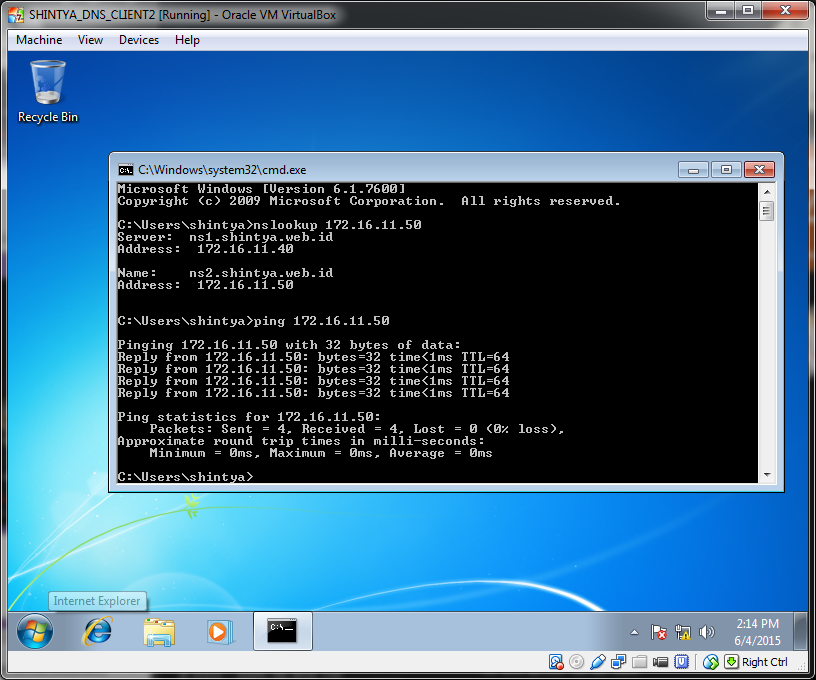816x680 pixels.
Task: Open the Machine menu
Action: coord(39,40)
